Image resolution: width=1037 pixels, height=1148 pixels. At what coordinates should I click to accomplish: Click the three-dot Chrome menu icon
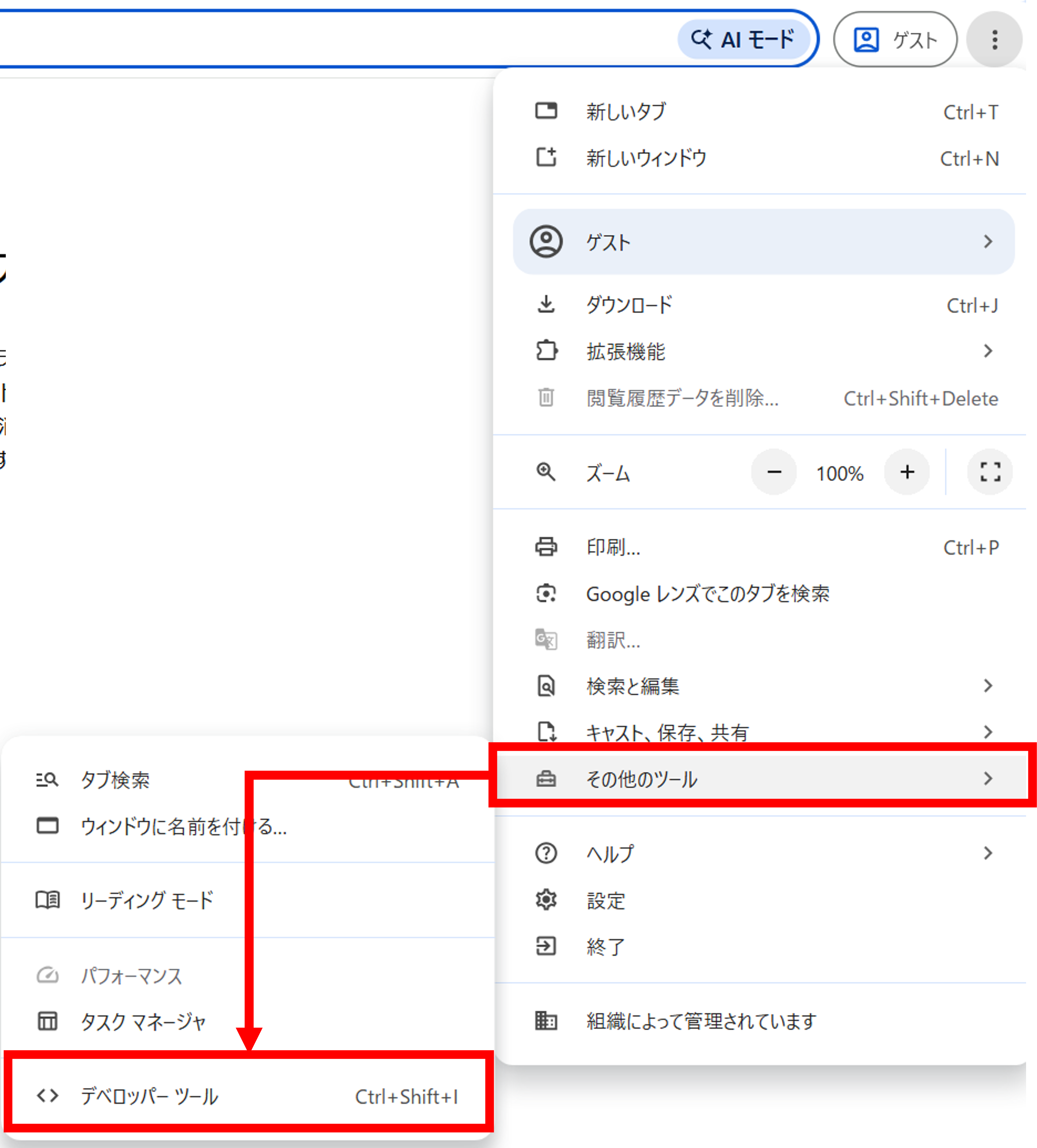tap(994, 40)
